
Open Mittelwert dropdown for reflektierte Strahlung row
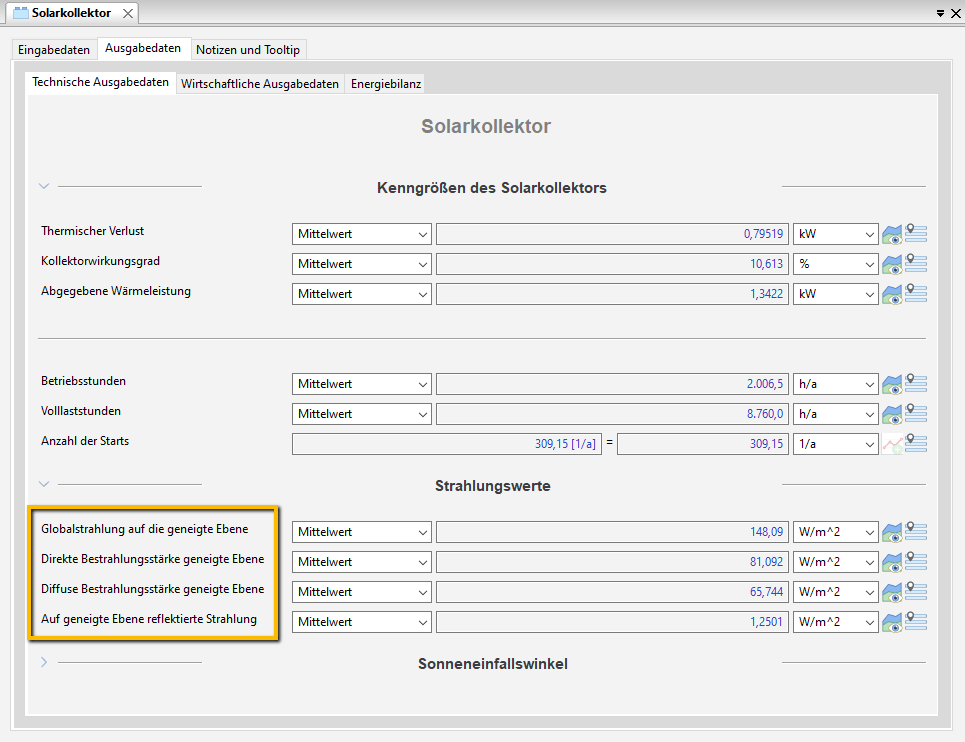tap(362, 622)
